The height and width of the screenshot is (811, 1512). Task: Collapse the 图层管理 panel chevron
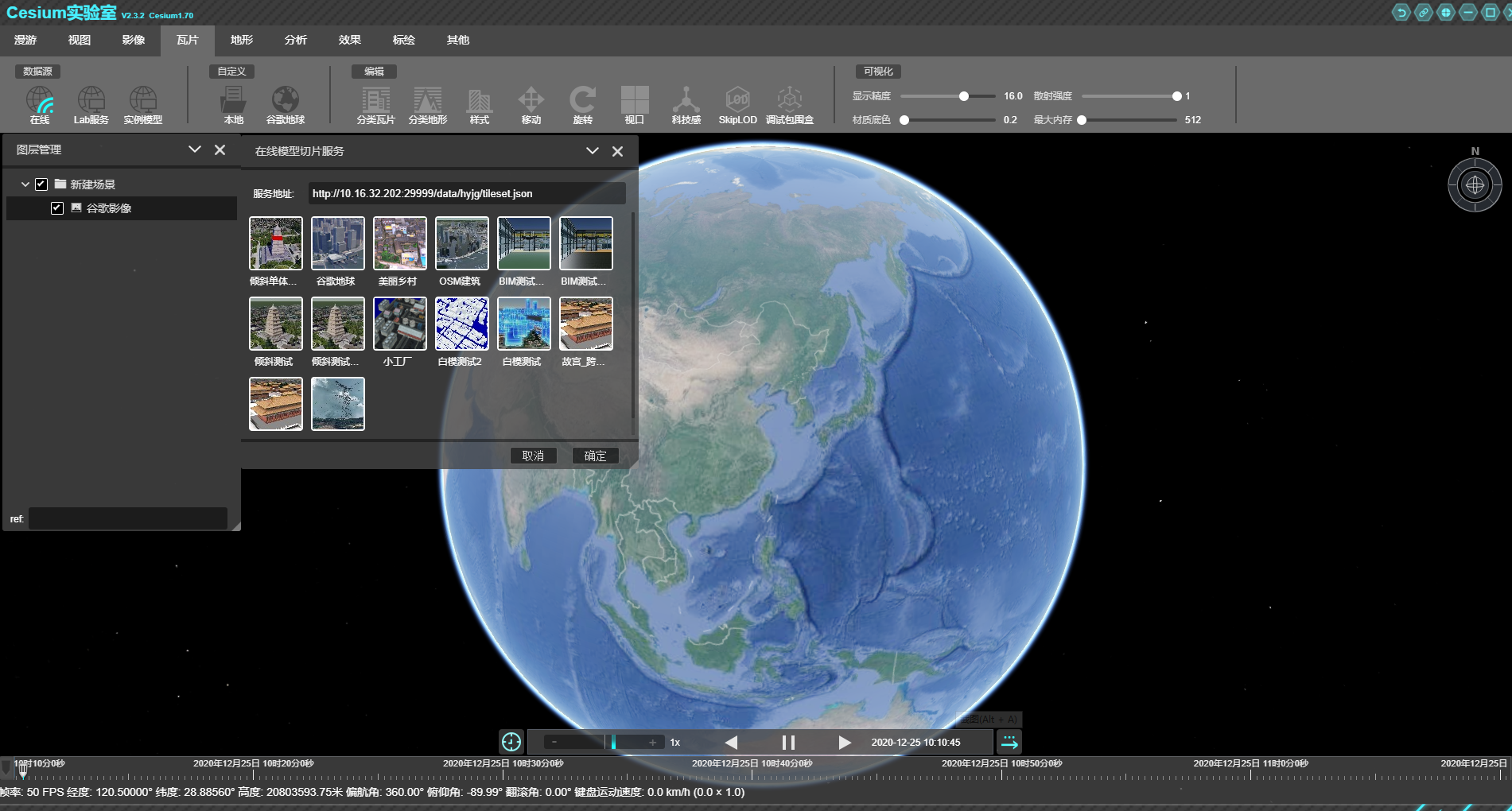194,149
